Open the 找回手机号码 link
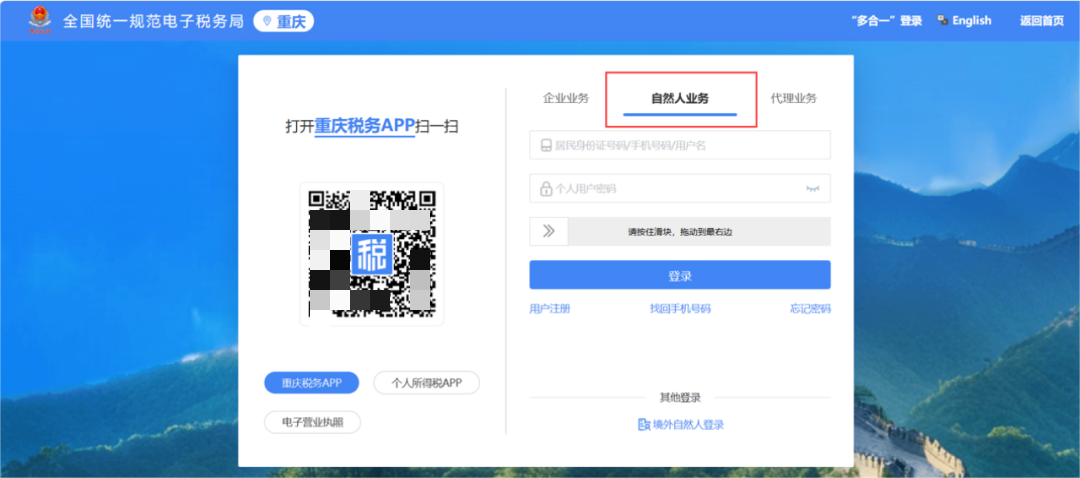Image resolution: width=1080 pixels, height=478 pixels. tap(680, 309)
